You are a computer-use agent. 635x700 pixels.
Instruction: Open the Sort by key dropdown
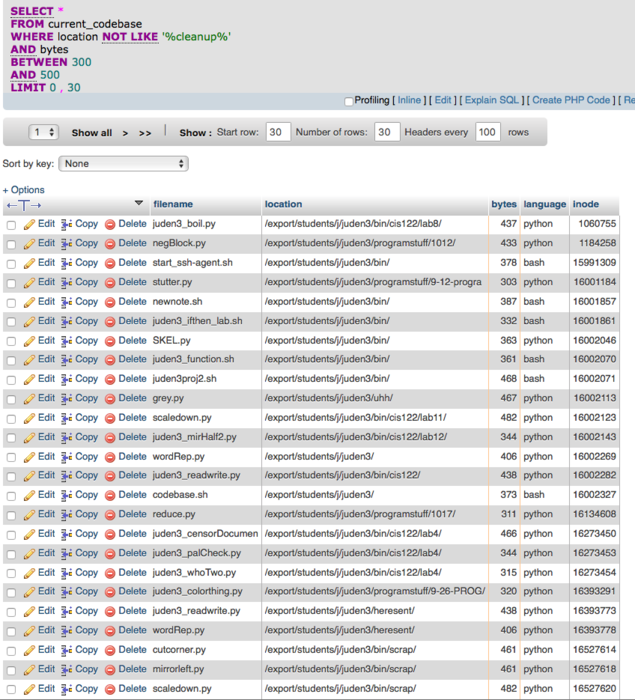click(x=123, y=163)
